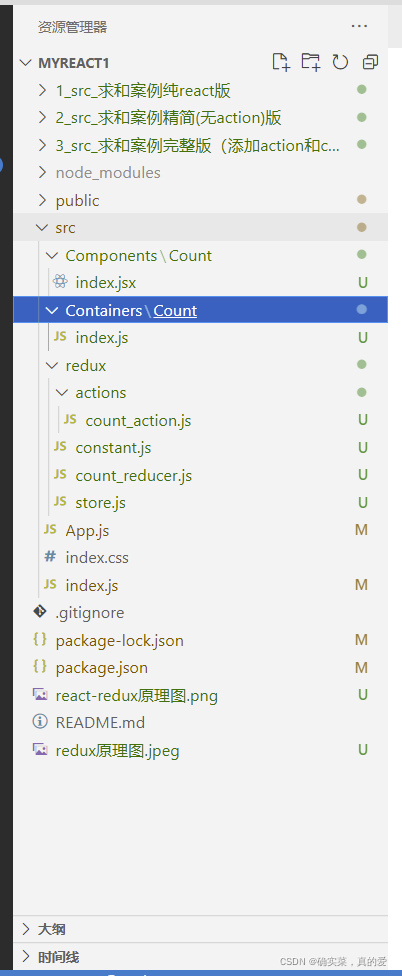The height and width of the screenshot is (976, 402).
Task: Collapse the src folder
Action: point(200,227)
